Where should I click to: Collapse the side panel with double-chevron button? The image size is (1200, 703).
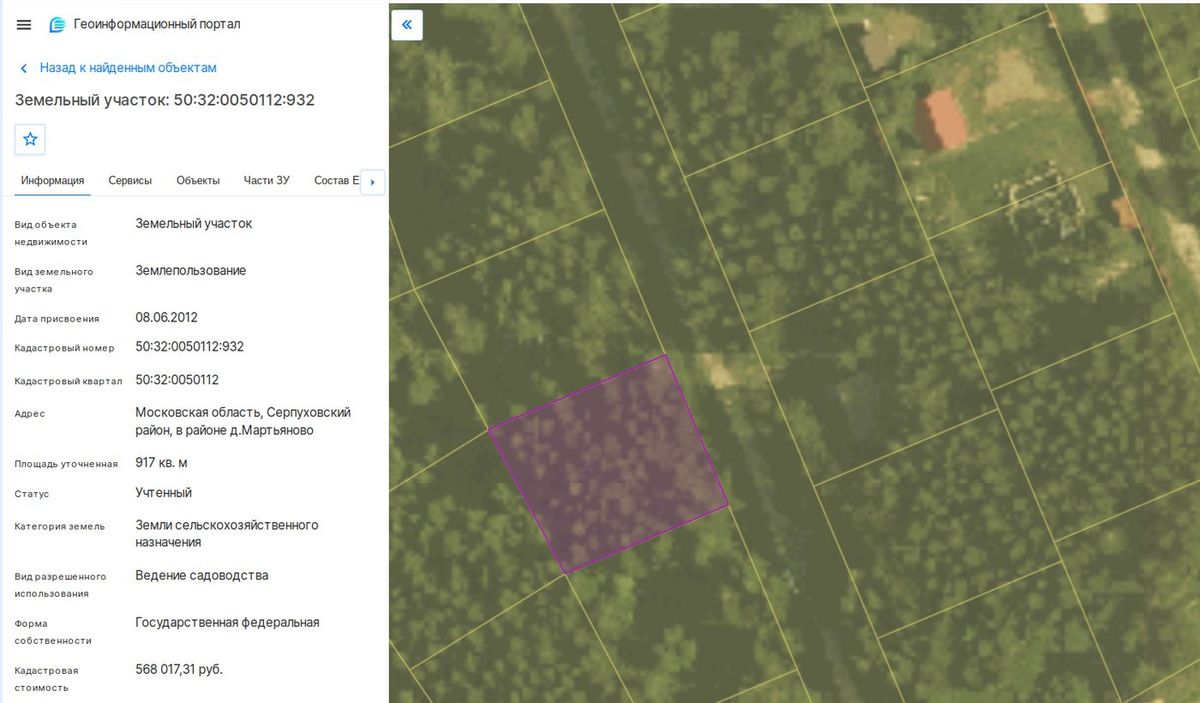(x=407, y=24)
